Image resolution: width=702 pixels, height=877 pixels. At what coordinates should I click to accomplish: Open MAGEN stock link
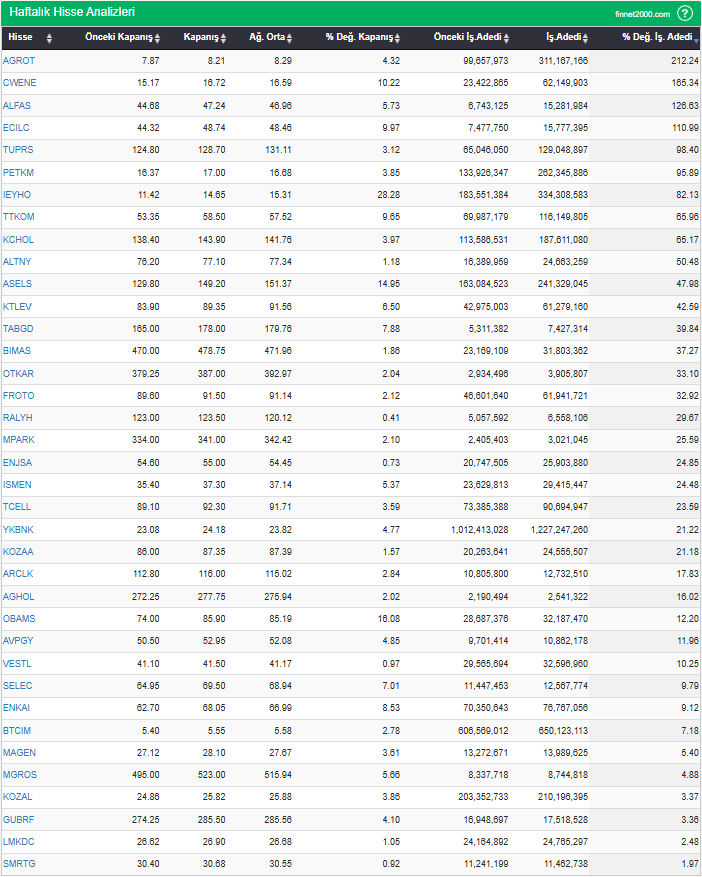(x=19, y=753)
